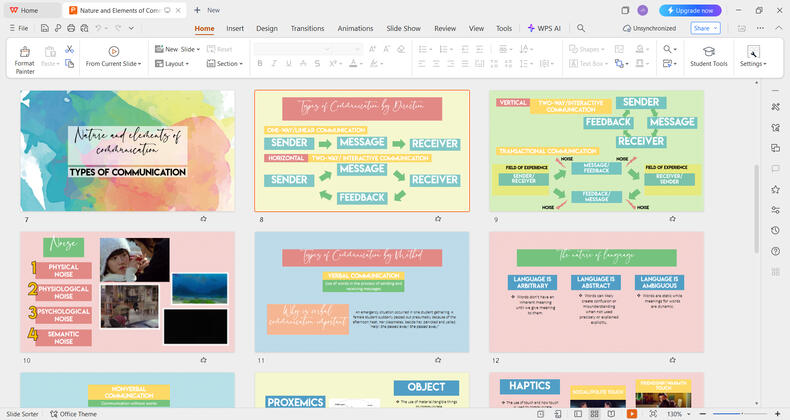790x420 pixels.
Task: Click the Unsynchronized cloud status
Action: tap(649, 28)
